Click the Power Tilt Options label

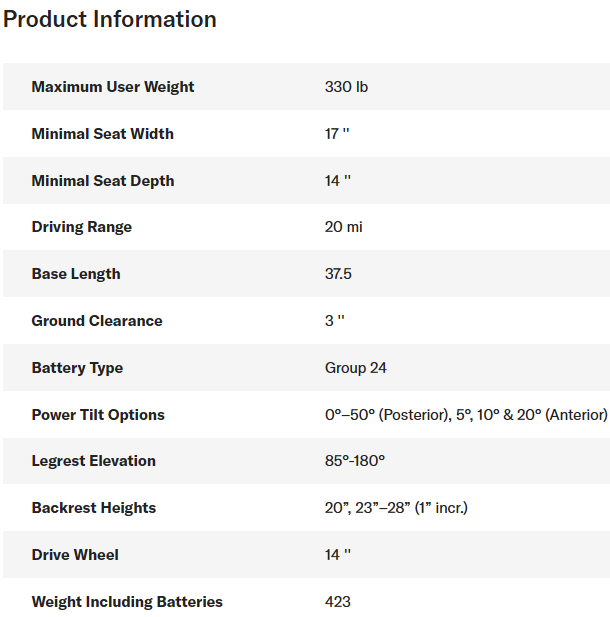pos(98,415)
